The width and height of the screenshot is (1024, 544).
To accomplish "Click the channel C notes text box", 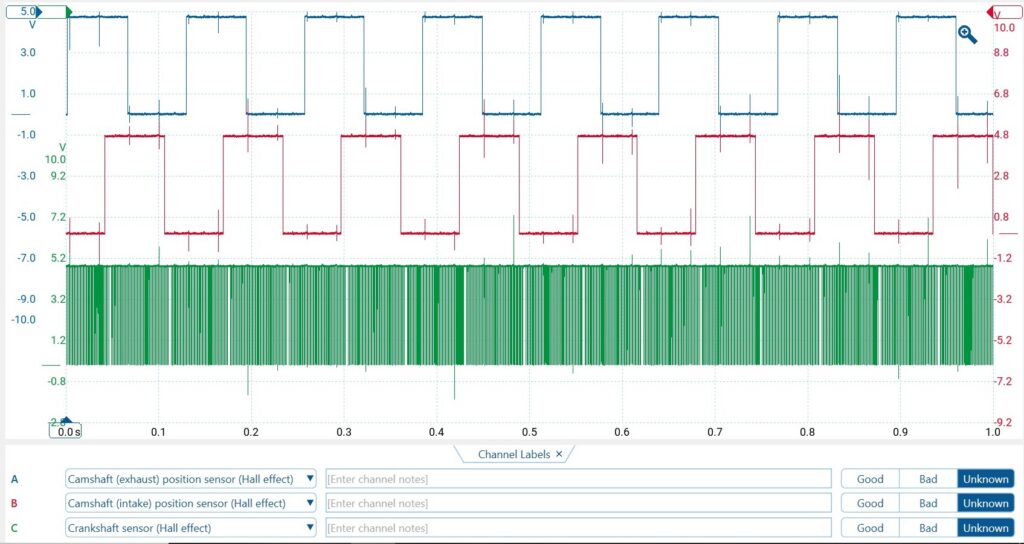I will point(578,527).
